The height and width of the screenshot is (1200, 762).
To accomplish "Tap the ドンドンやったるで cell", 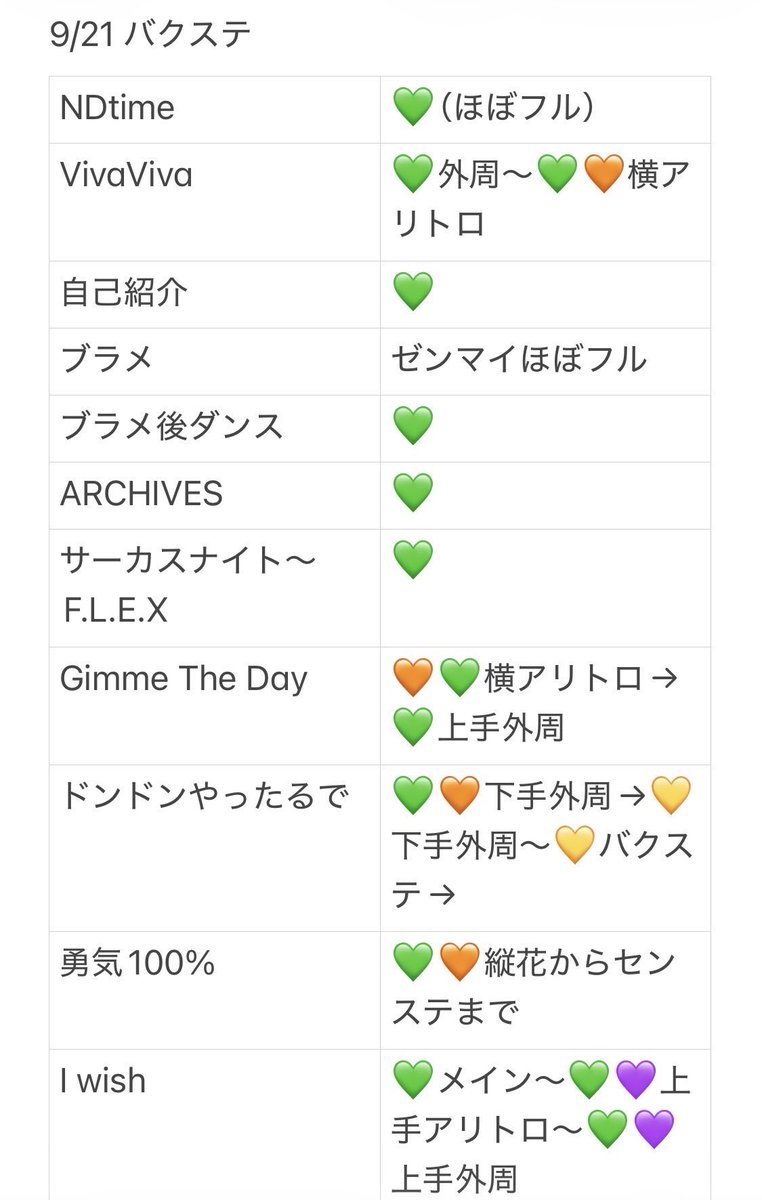I will pos(215,848).
